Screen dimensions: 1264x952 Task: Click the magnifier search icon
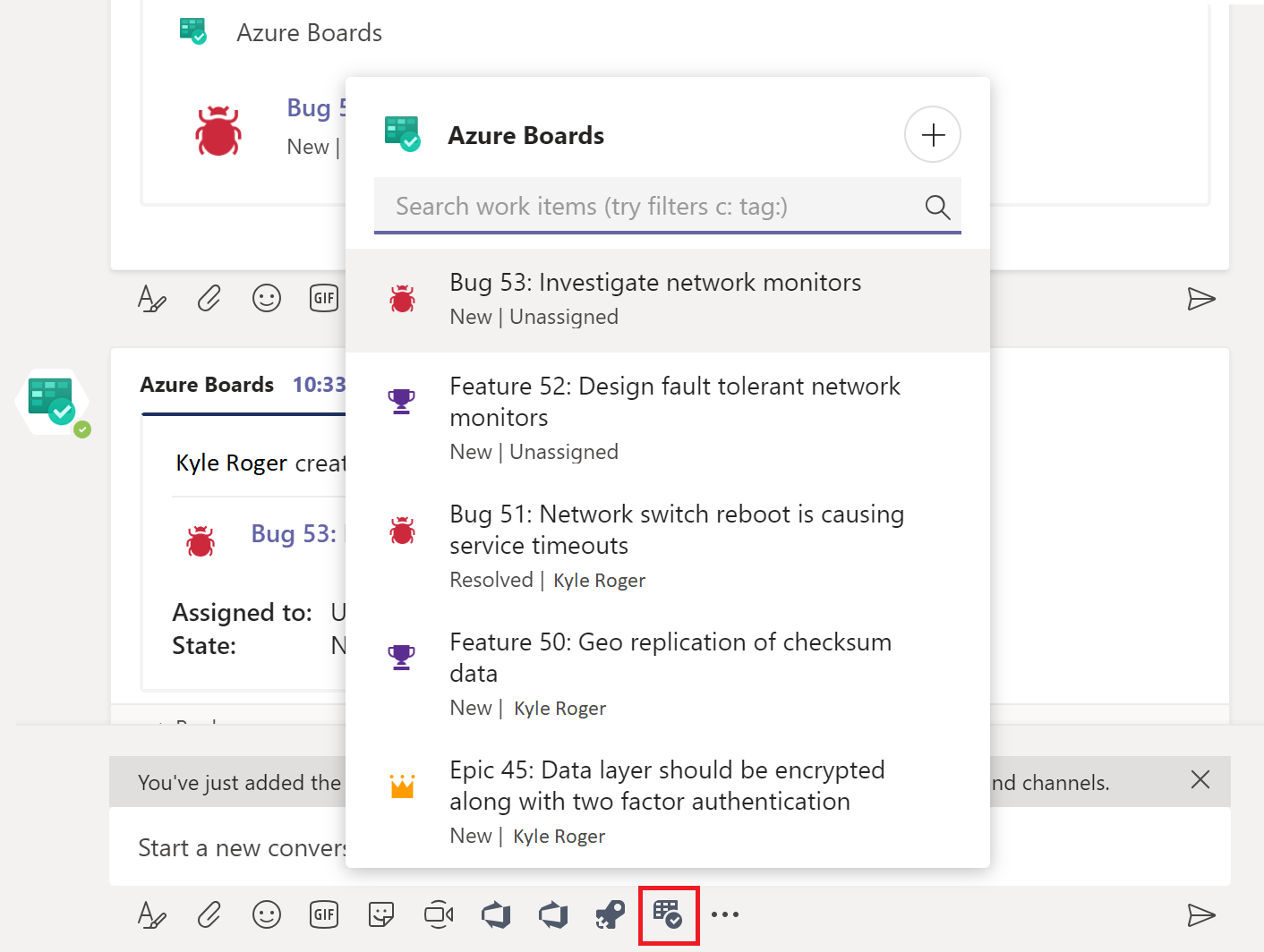click(x=937, y=207)
